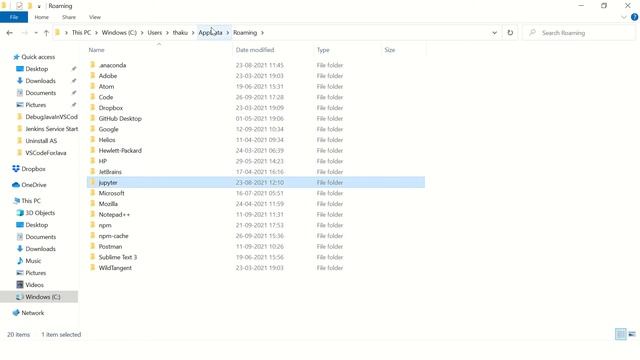
Task: Open recent locations dropdown arrow
Action: click(x=36, y=33)
